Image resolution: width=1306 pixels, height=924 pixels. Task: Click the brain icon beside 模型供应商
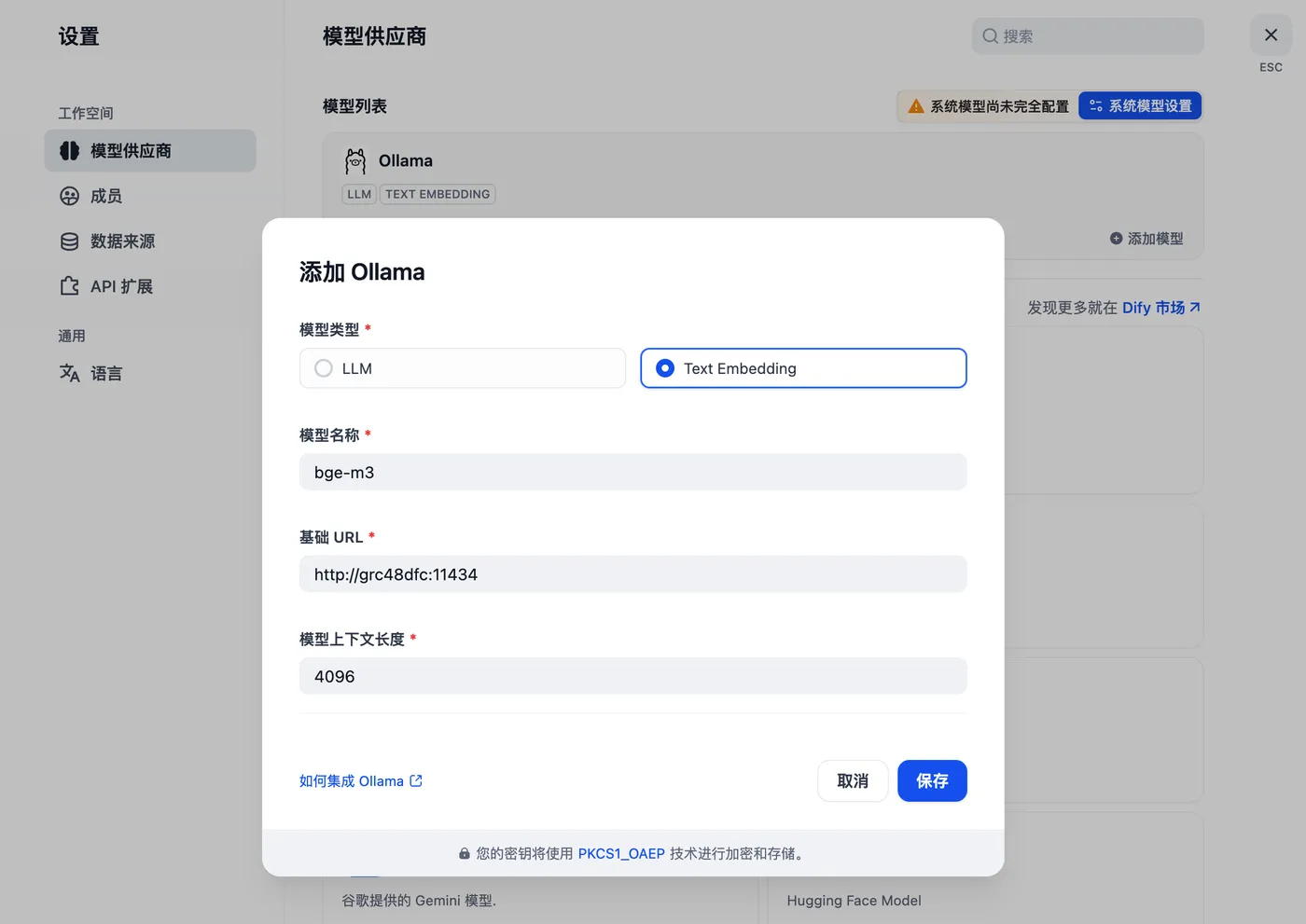pos(70,151)
